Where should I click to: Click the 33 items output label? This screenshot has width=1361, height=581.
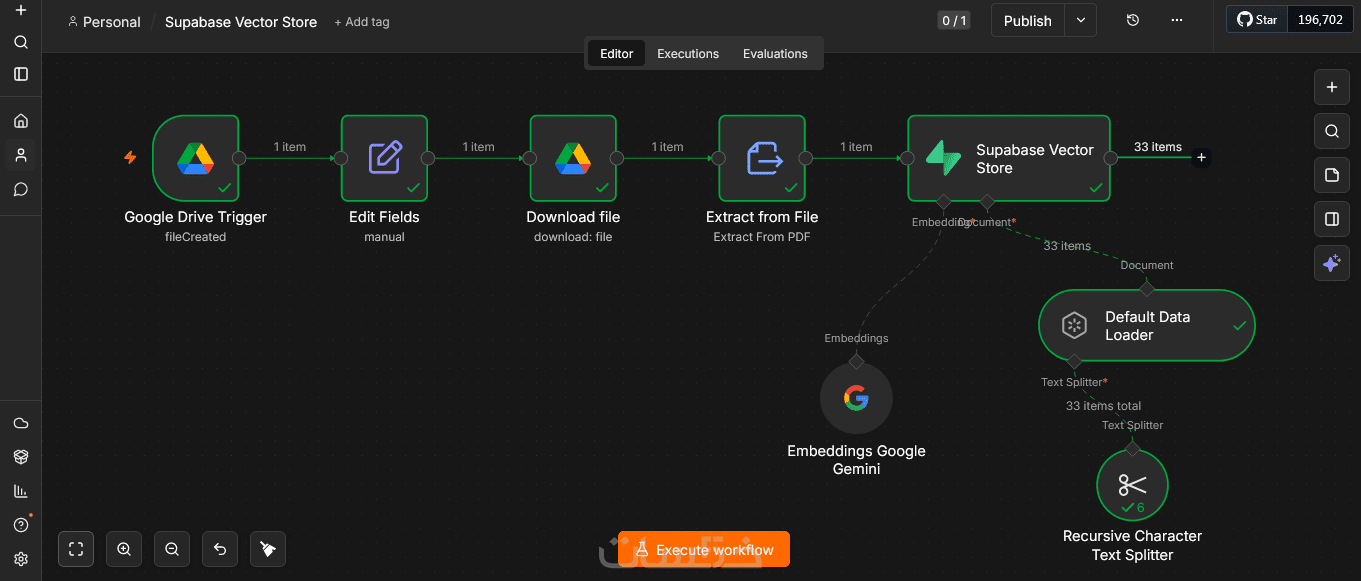[x=1158, y=147]
